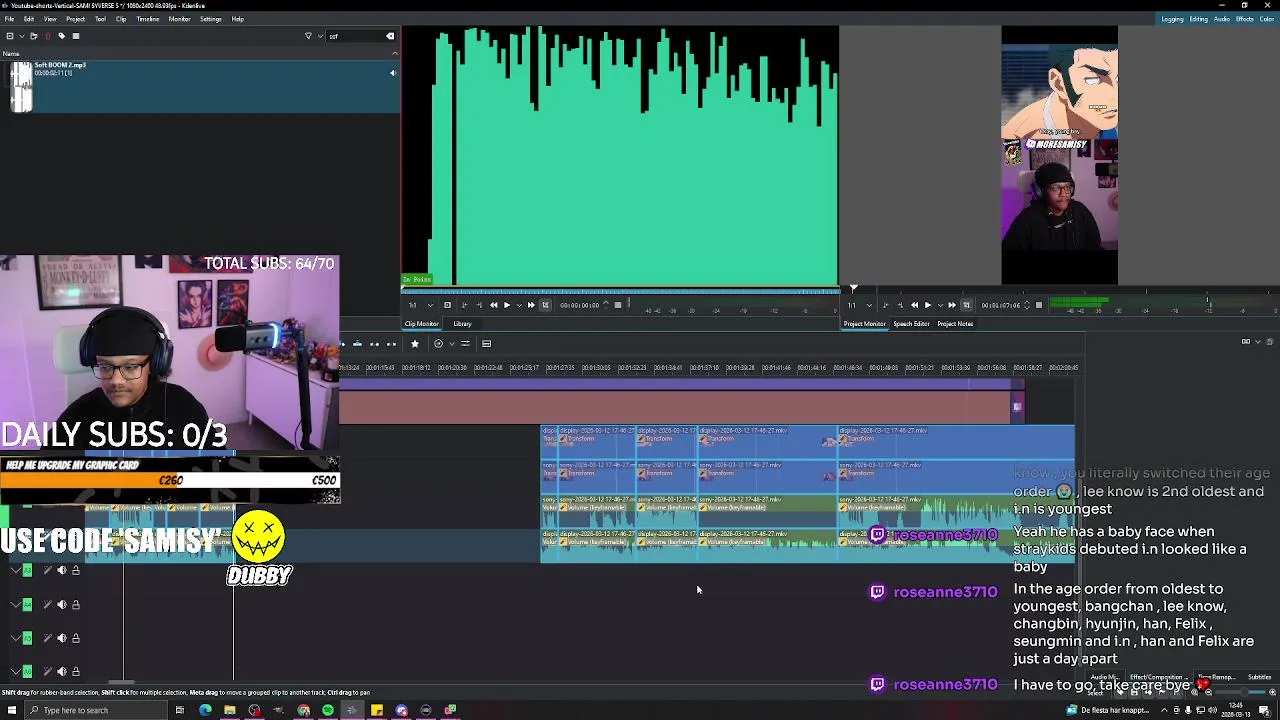Select the Editing workspace layout
Image resolution: width=1280 pixels, height=720 pixels.
point(1198,19)
